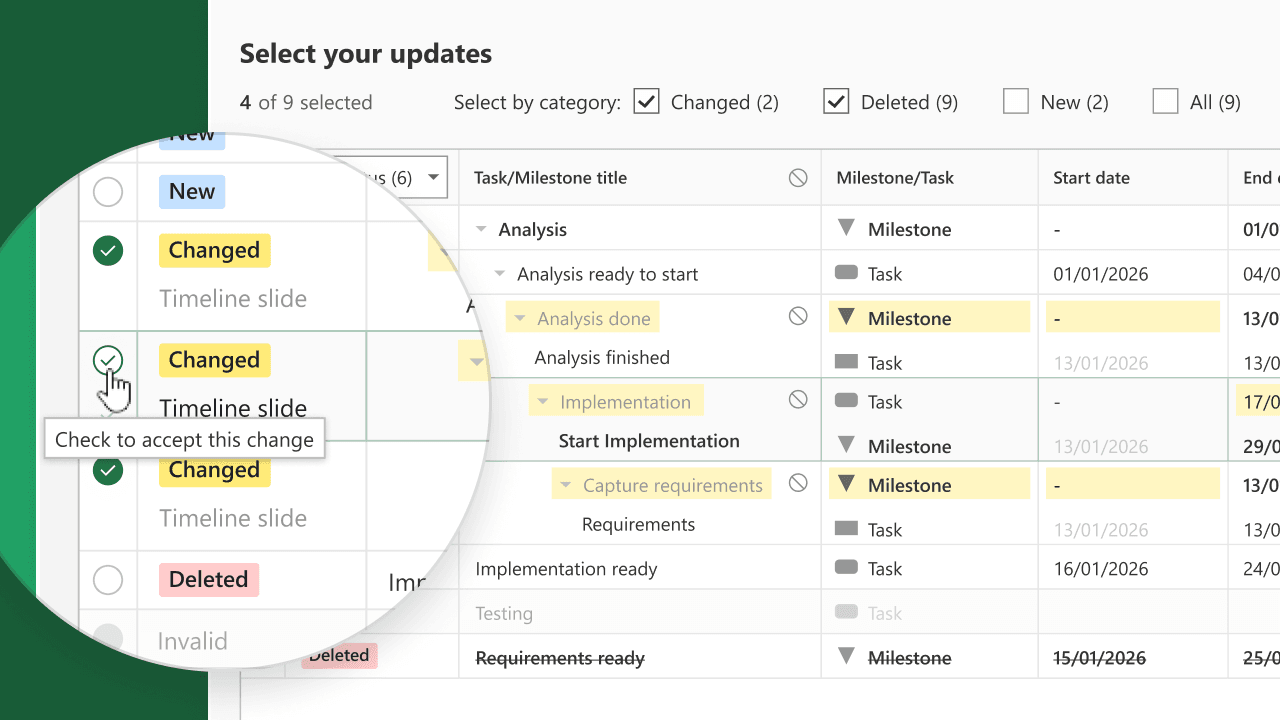This screenshot has width=1280, height=720.
Task: Enable the New (2) category checkbox
Action: click(1016, 101)
